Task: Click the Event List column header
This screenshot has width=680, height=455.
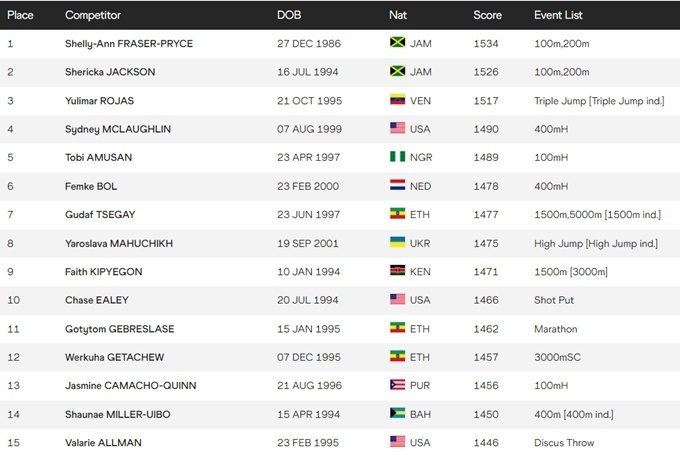Action: (x=558, y=15)
